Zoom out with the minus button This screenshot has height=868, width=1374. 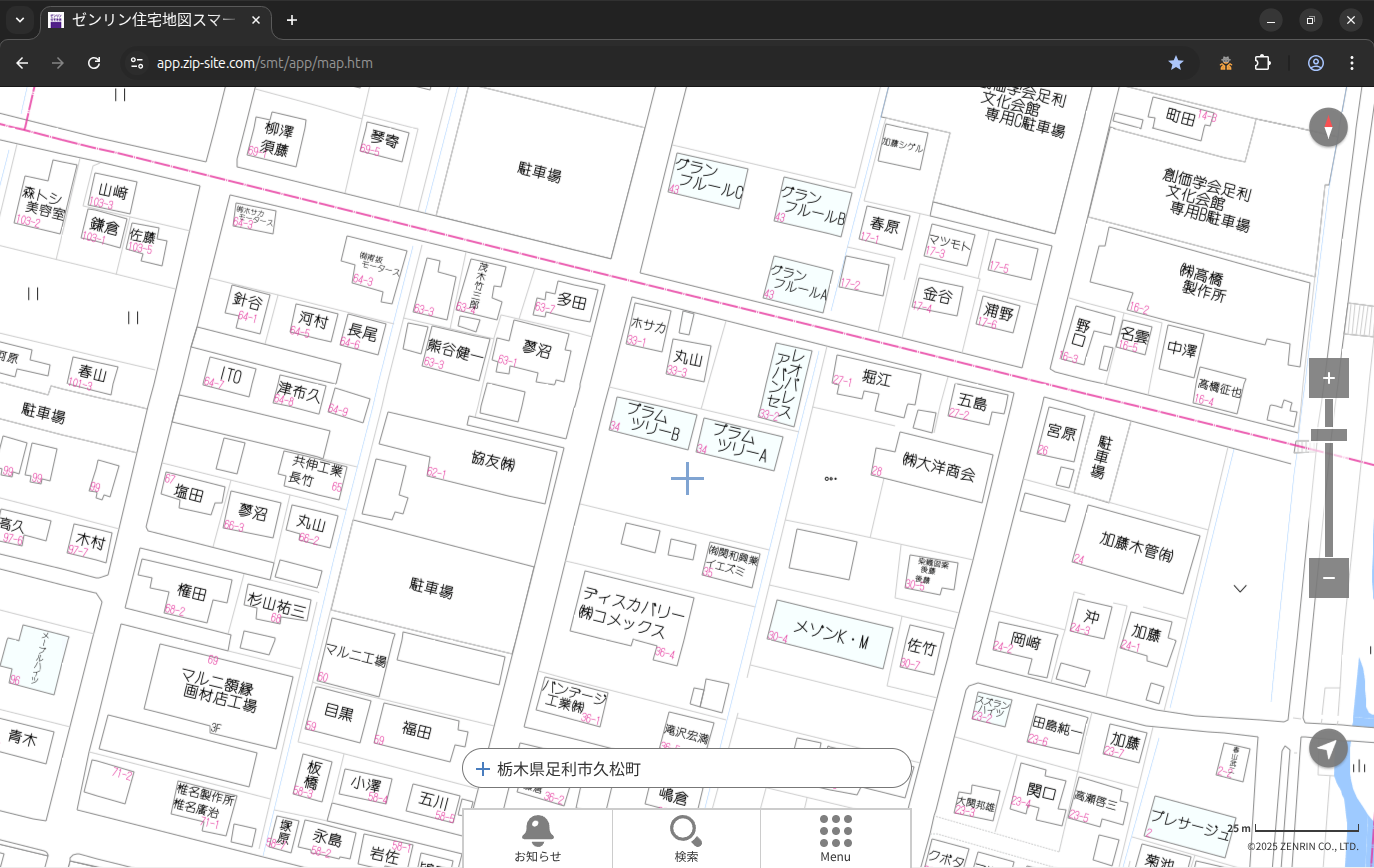point(1328,578)
